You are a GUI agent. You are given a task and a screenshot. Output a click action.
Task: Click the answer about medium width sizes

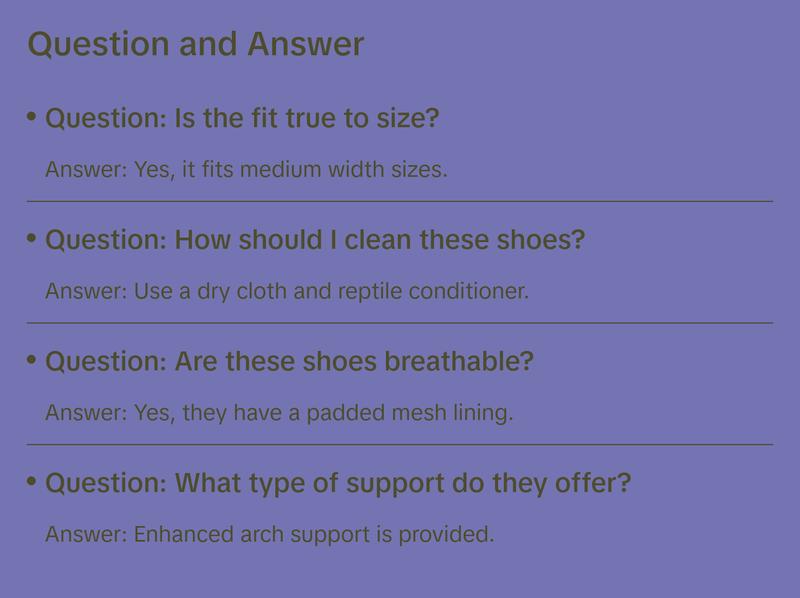pyautogui.click(x=246, y=169)
